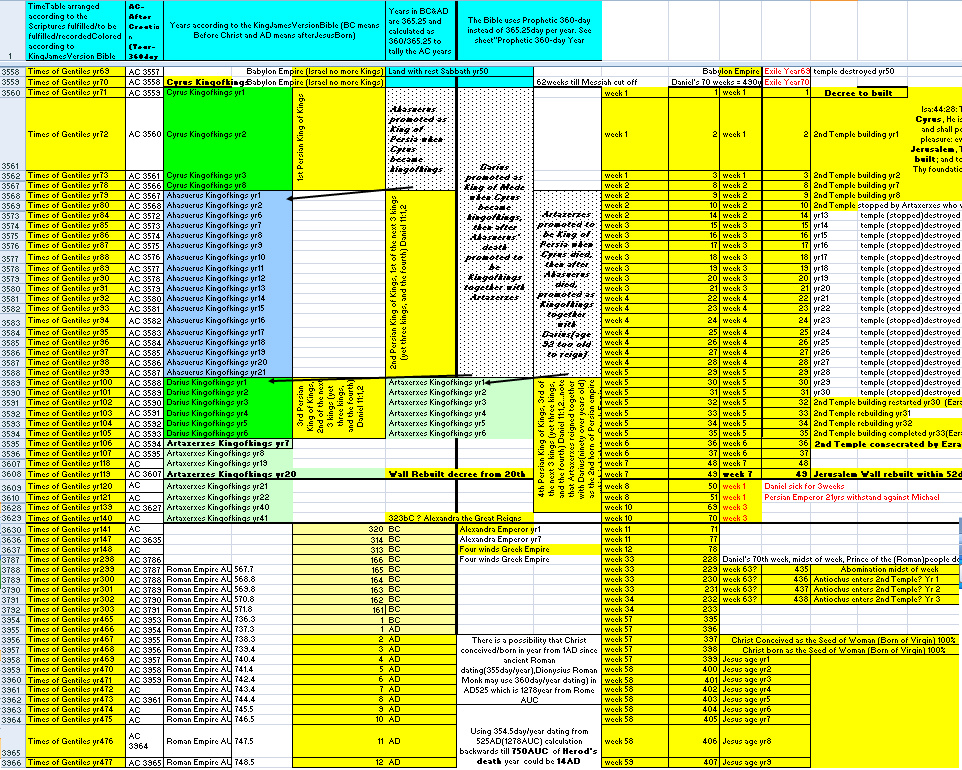Select the bold "Artaxerxes Kingofkings yr7" cell

pos(228,444)
